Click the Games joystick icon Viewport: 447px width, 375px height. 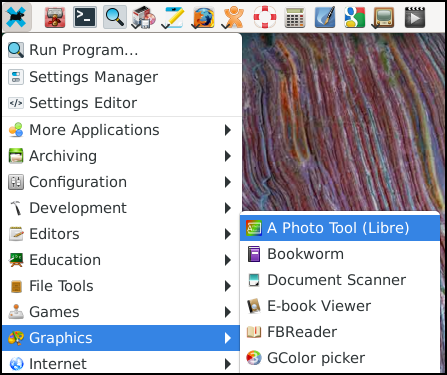pos(16,312)
